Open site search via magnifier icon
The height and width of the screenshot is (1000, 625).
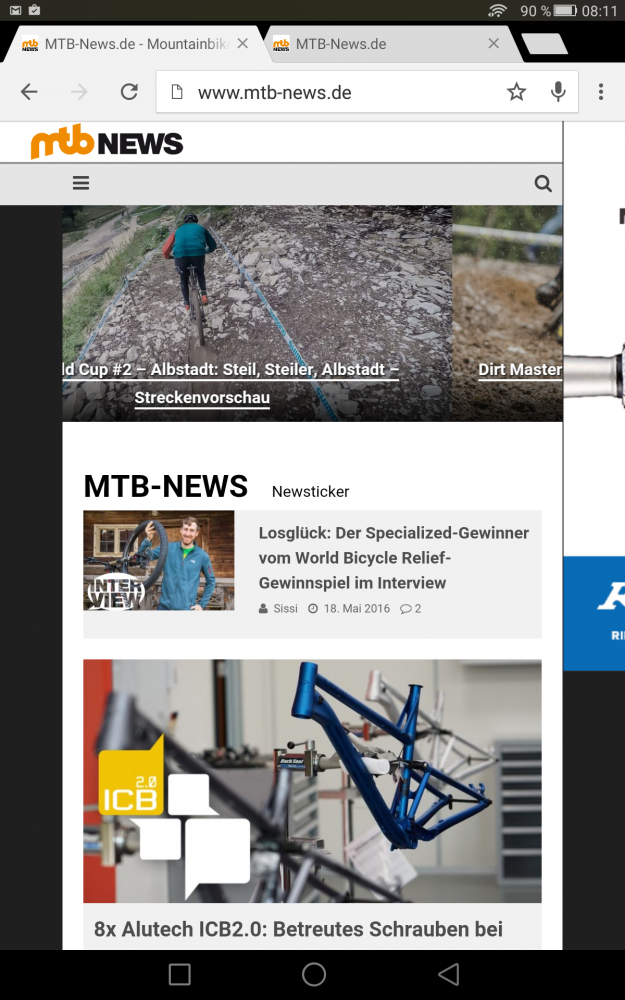coord(543,184)
